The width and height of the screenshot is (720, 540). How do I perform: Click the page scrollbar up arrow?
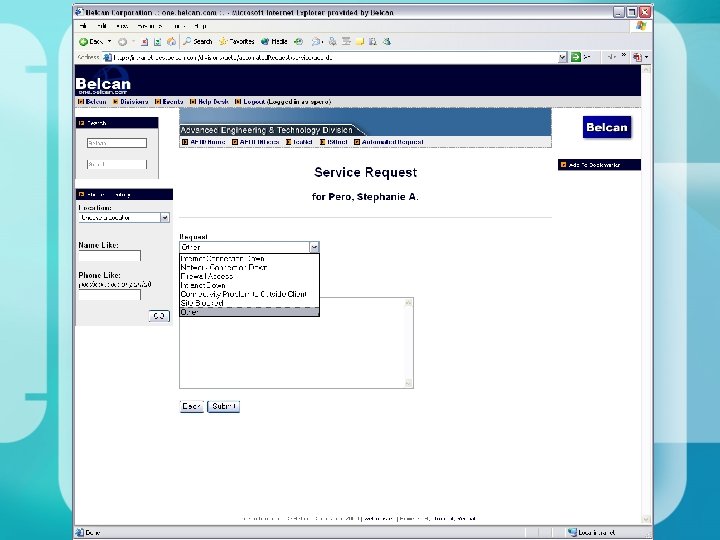point(646,70)
